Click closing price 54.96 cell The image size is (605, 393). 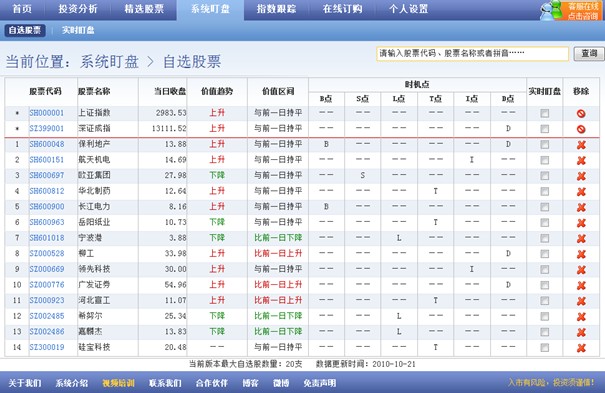176,285
